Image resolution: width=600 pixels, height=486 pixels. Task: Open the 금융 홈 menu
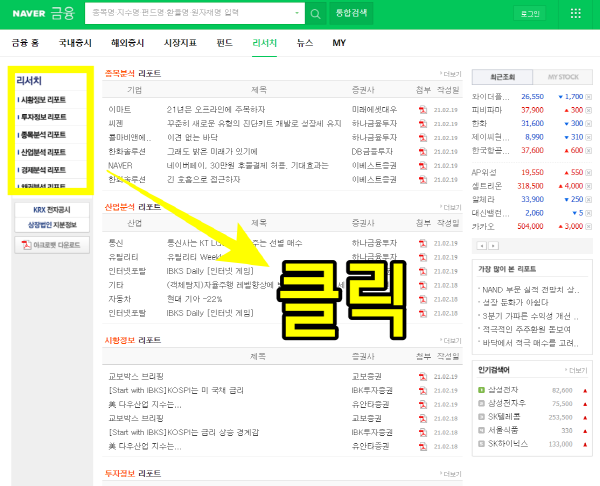coord(25,43)
